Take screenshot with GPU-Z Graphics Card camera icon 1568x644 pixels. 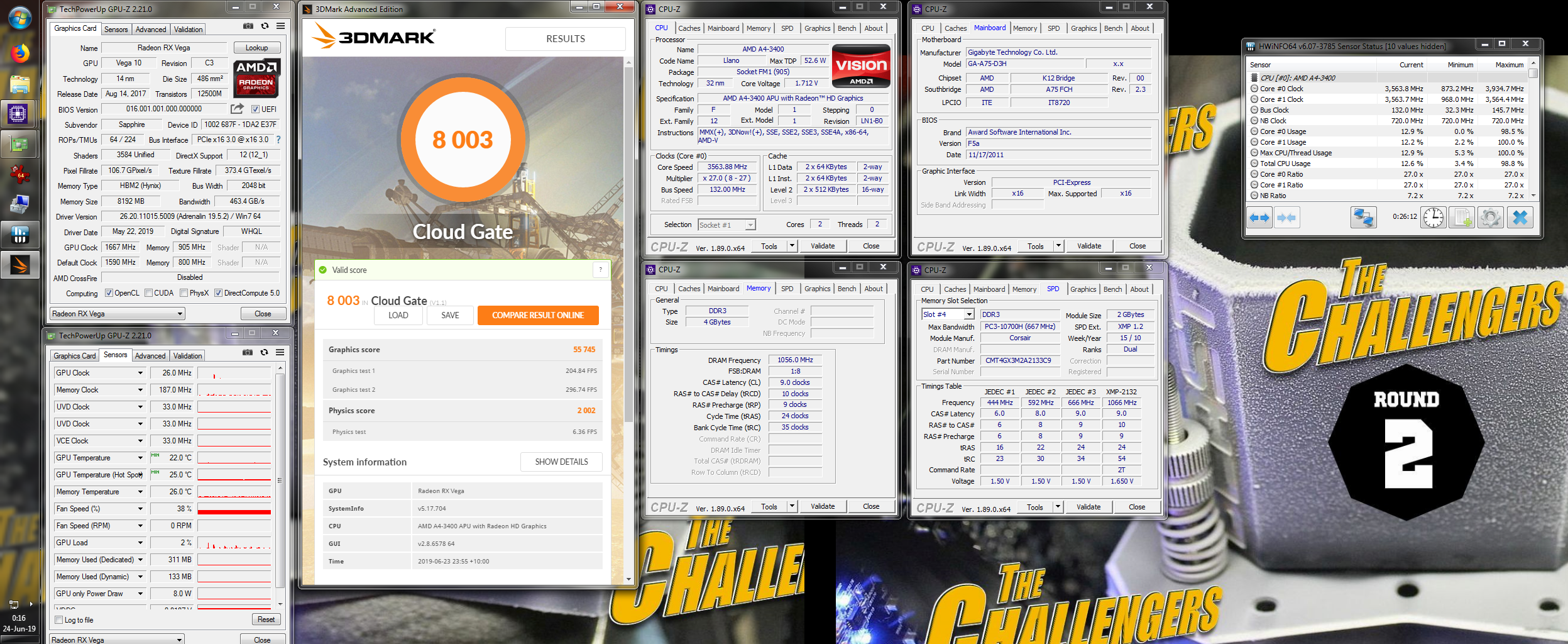[248, 26]
